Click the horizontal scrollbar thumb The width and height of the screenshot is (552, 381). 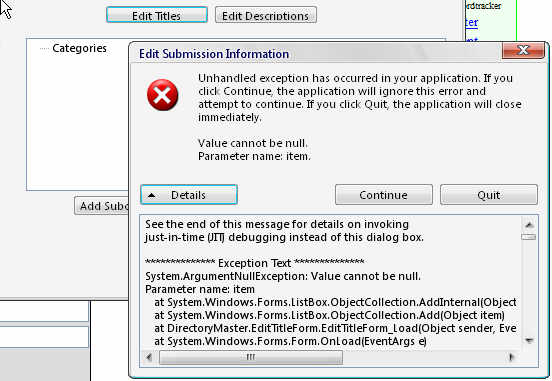(x=251, y=357)
